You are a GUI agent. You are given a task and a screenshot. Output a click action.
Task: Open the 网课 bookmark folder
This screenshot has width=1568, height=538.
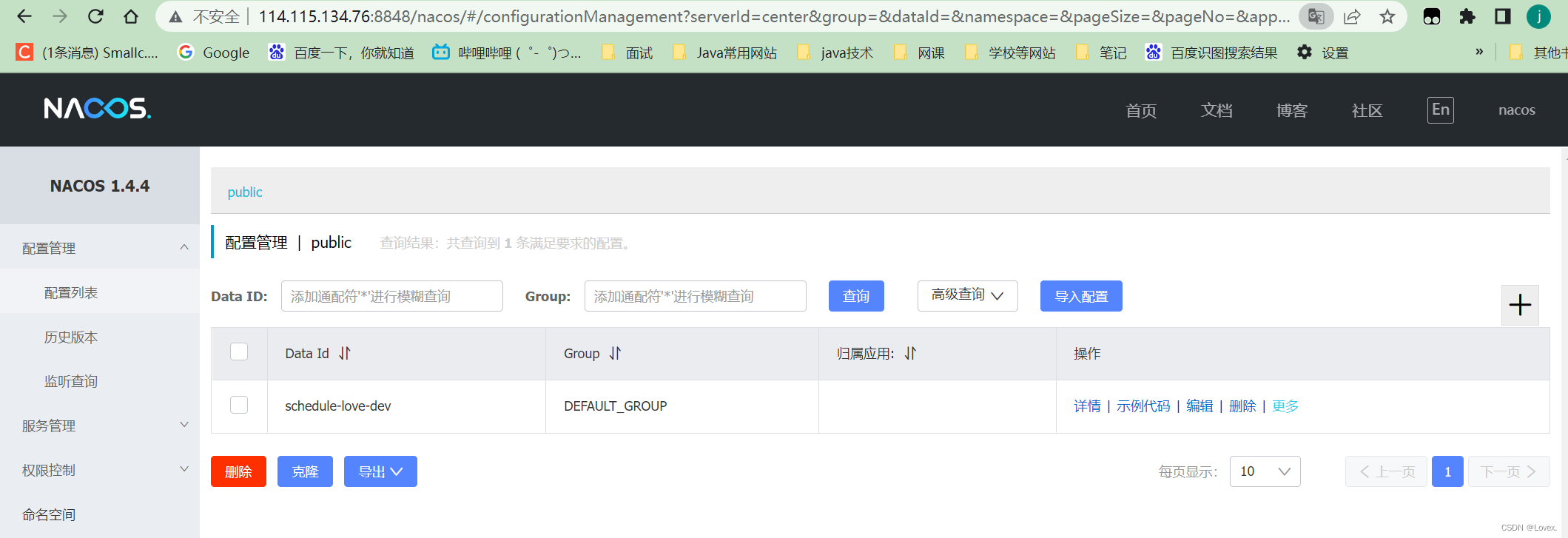pos(919,53)
